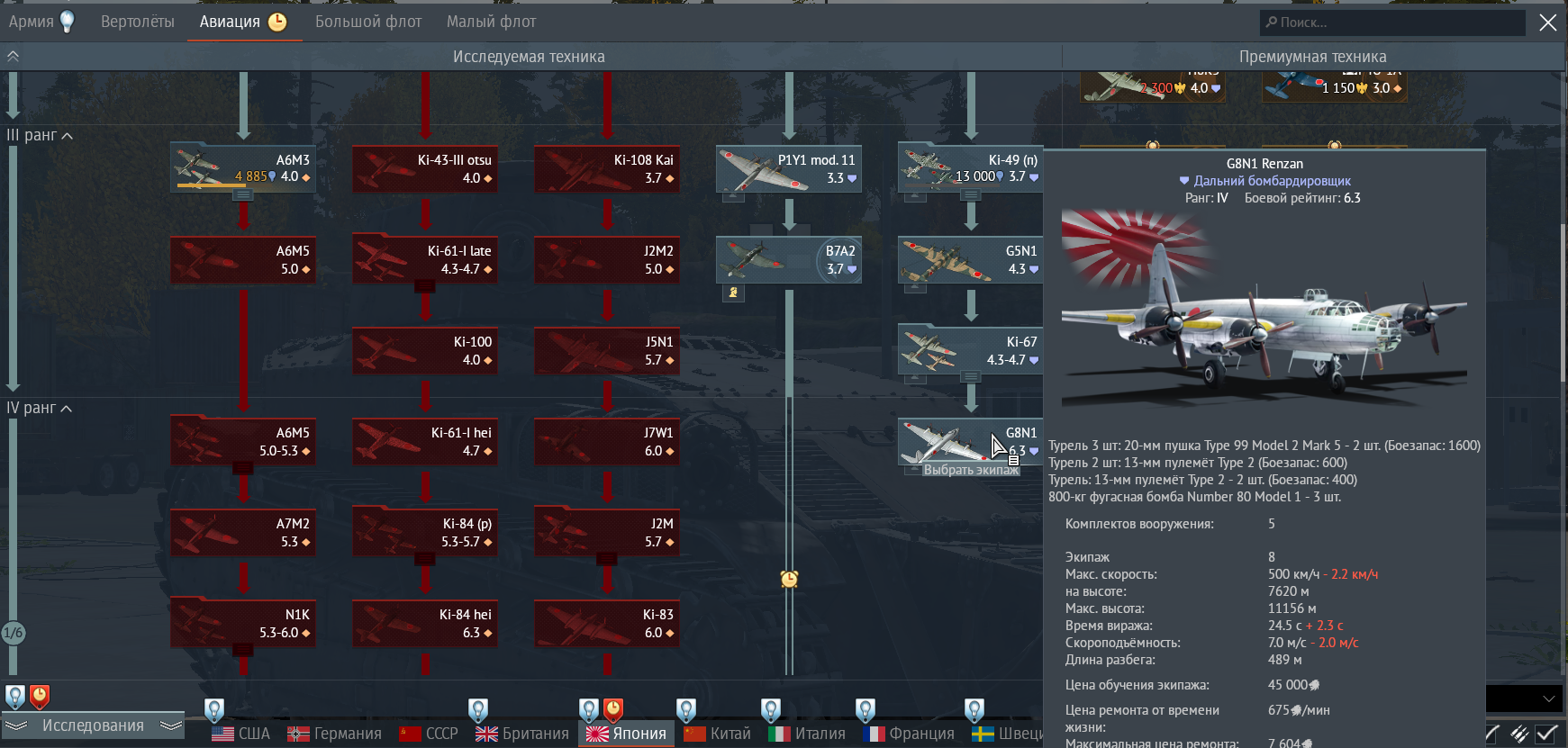Click the red clock badge above Япония

[x=612, y=710]
